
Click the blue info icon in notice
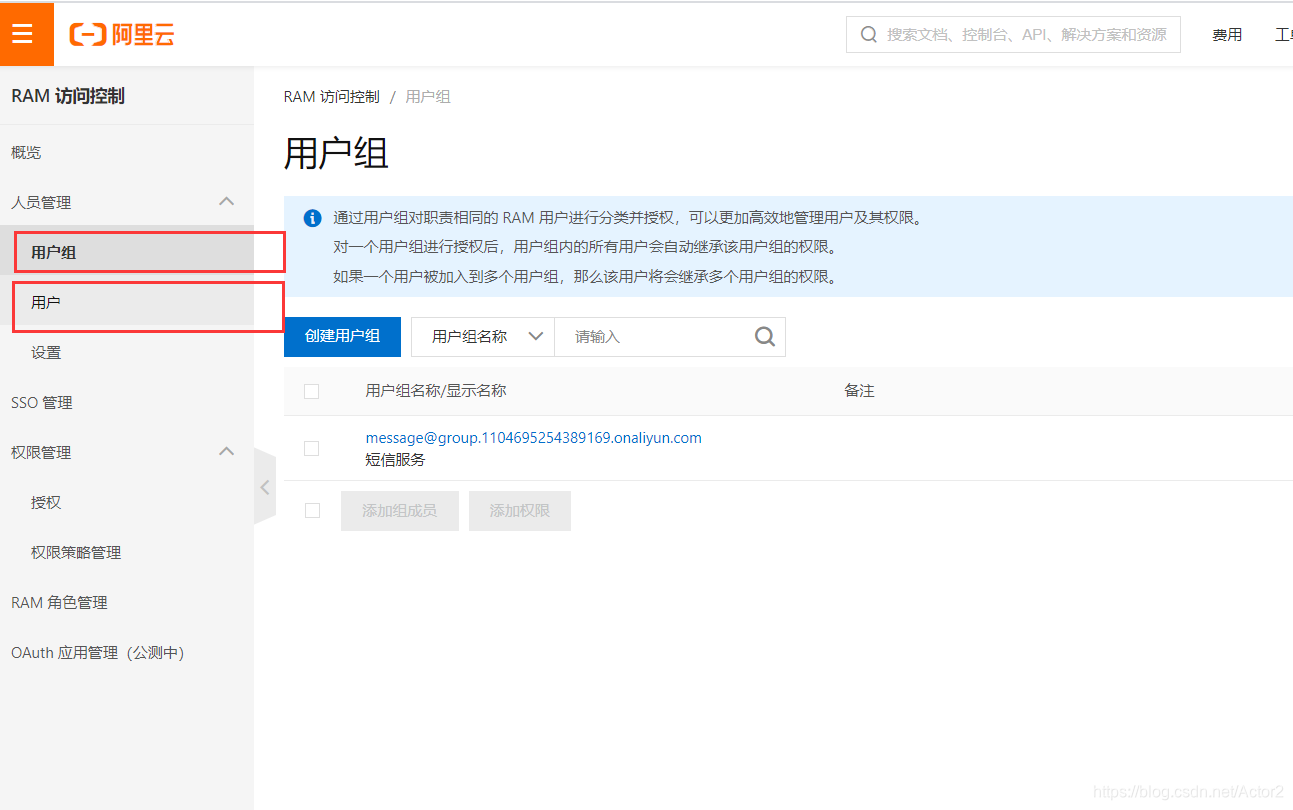click(313, 218)
